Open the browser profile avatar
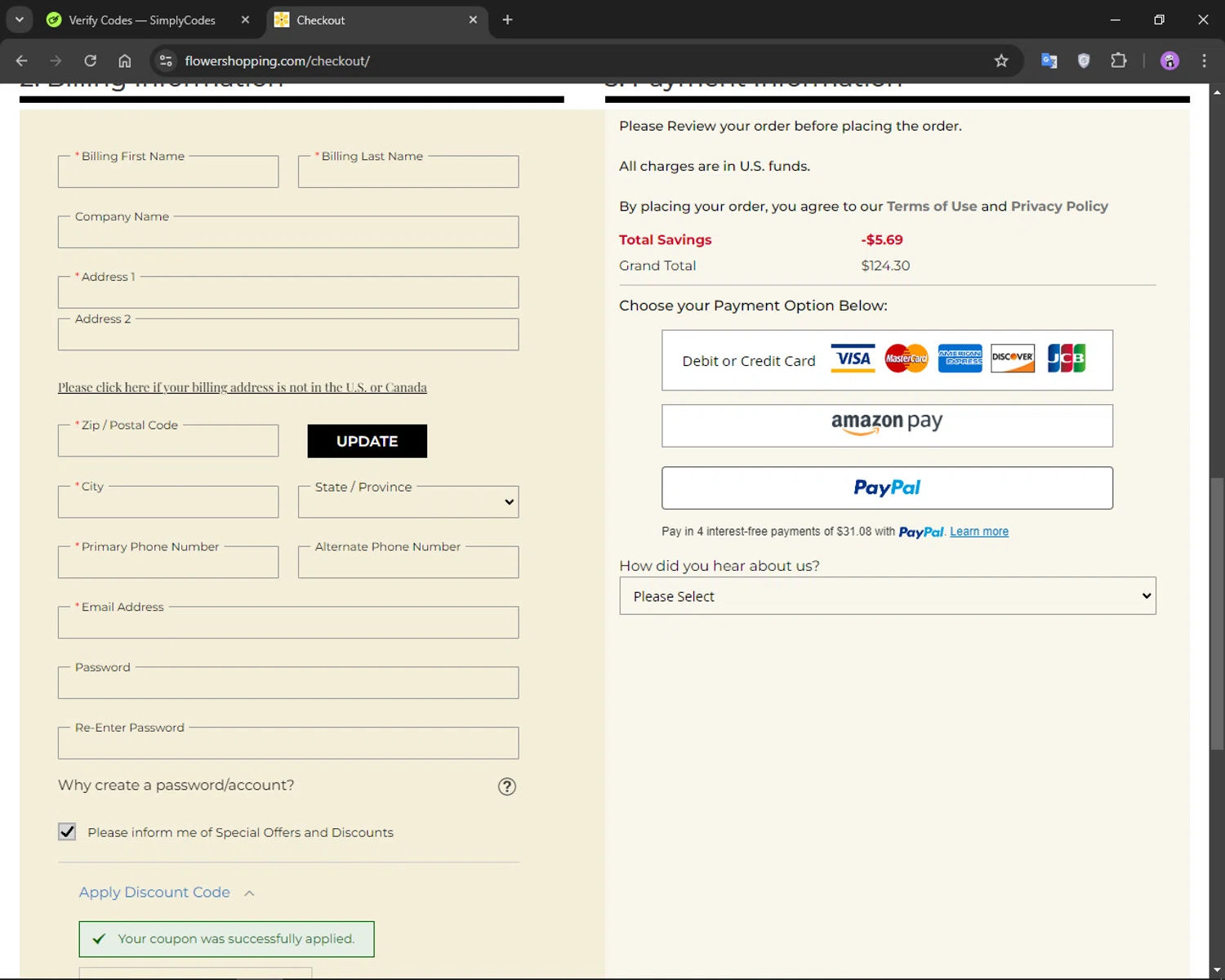The image size is (1225, 980). pyautogui.click(x=1169, y=60)
